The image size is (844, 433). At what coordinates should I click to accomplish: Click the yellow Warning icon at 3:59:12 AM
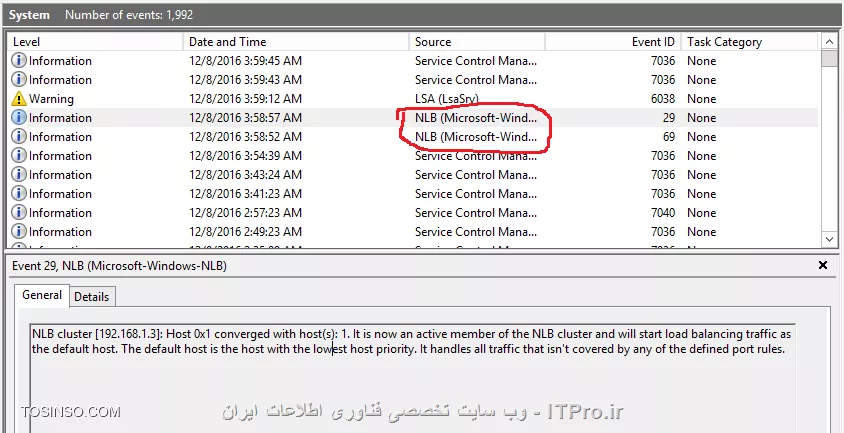[19, 99]
